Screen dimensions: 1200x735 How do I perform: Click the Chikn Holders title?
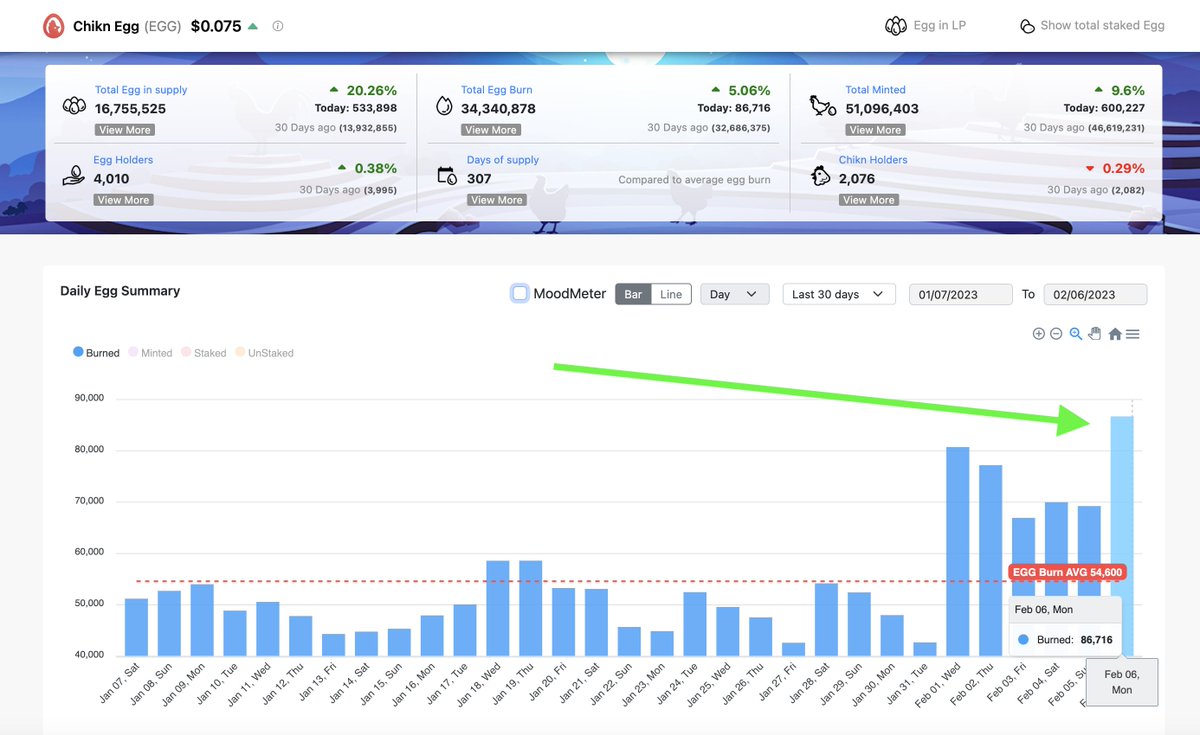tap(873, 160)
